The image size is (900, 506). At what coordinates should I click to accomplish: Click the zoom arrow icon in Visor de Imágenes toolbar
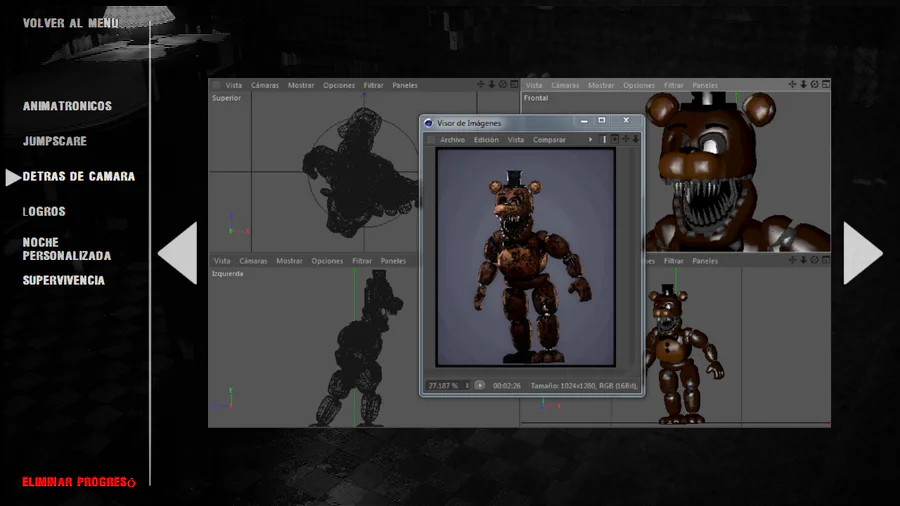[635, 139]
